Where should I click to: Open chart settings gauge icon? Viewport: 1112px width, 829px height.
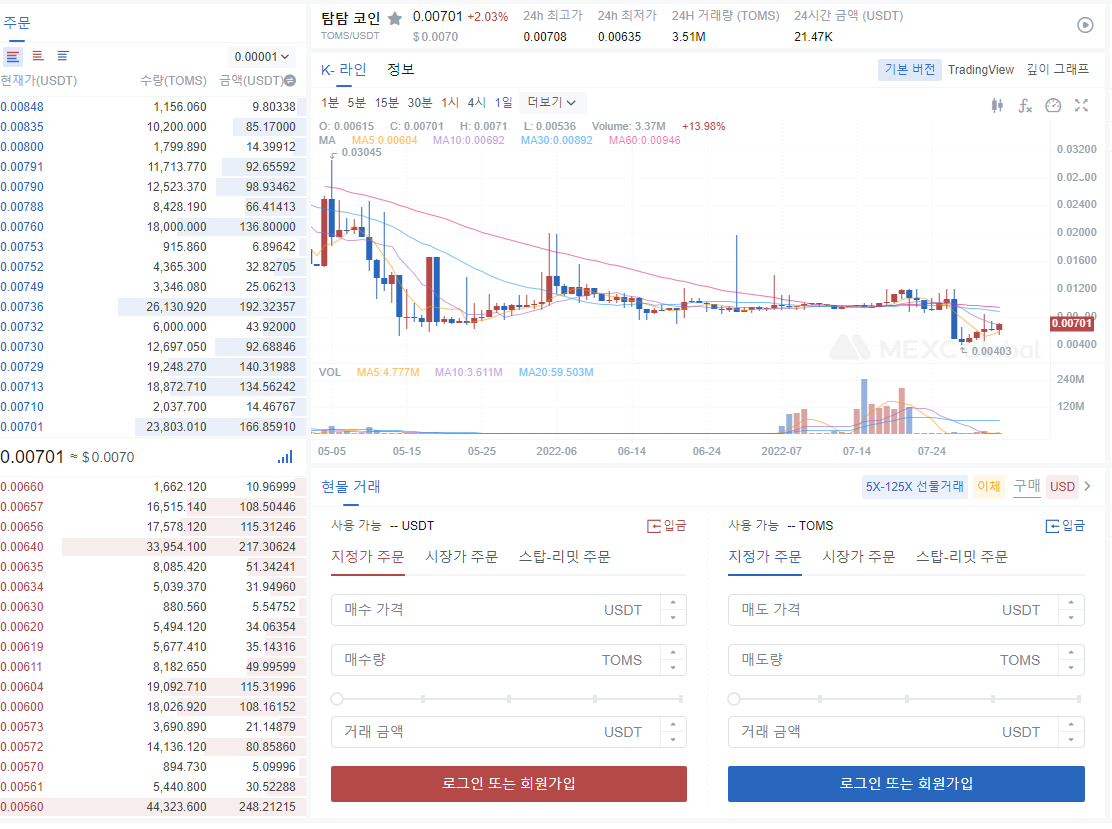1053,106
